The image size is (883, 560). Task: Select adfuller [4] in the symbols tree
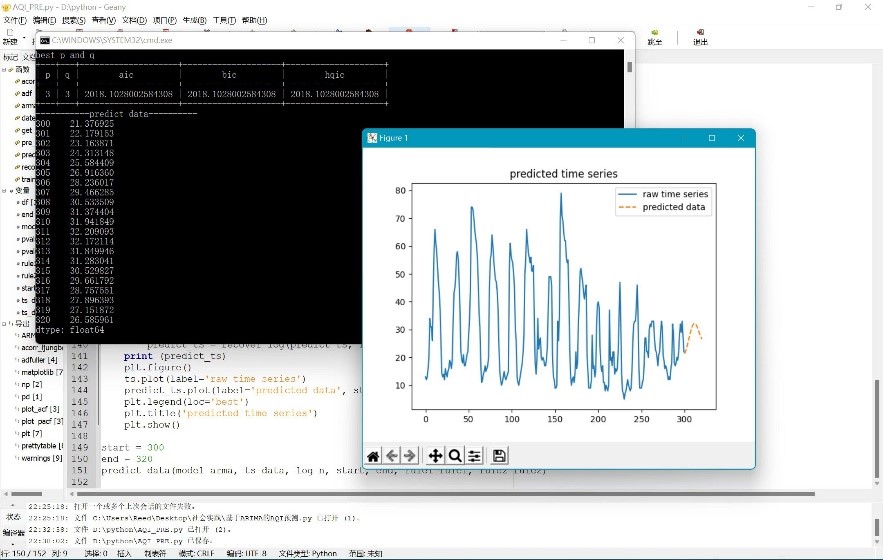(39, 360)
